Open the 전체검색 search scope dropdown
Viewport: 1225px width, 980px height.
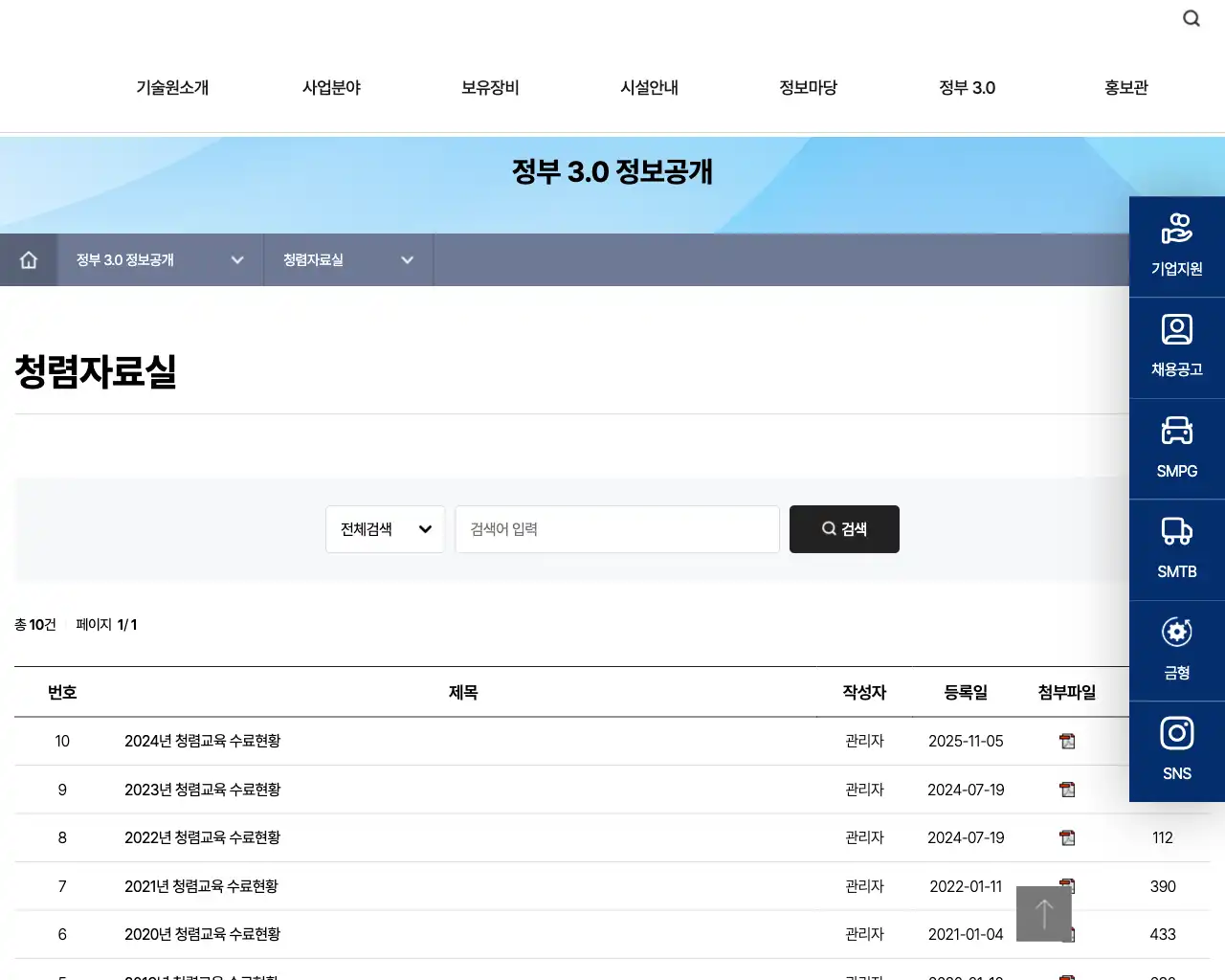click(x=385, y=529)
